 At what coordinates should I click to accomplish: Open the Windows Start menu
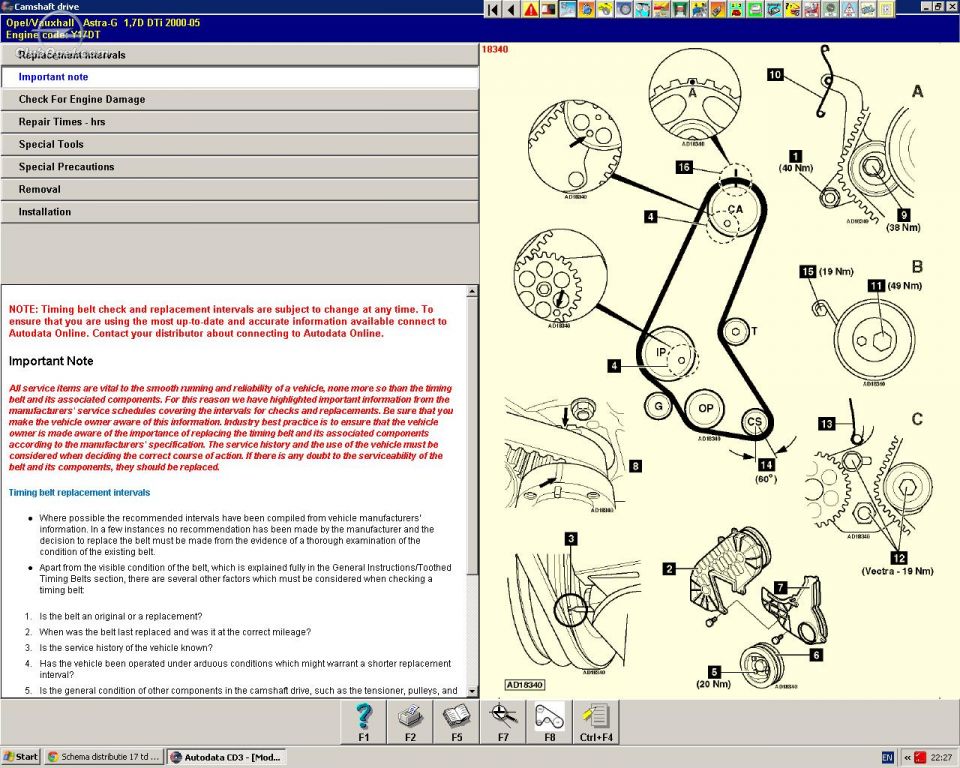[x=21, y=757]
